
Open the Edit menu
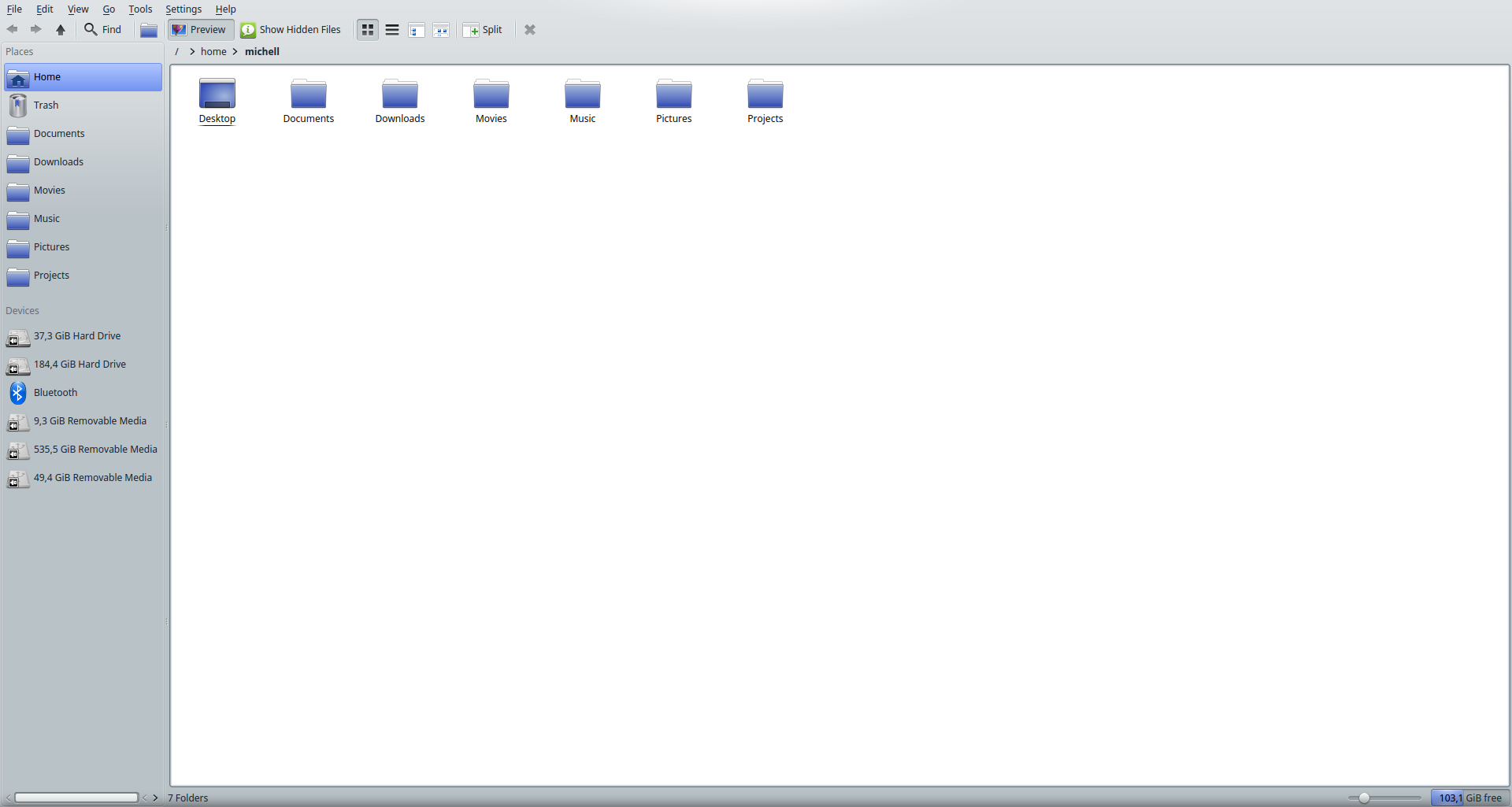(45, 9)
